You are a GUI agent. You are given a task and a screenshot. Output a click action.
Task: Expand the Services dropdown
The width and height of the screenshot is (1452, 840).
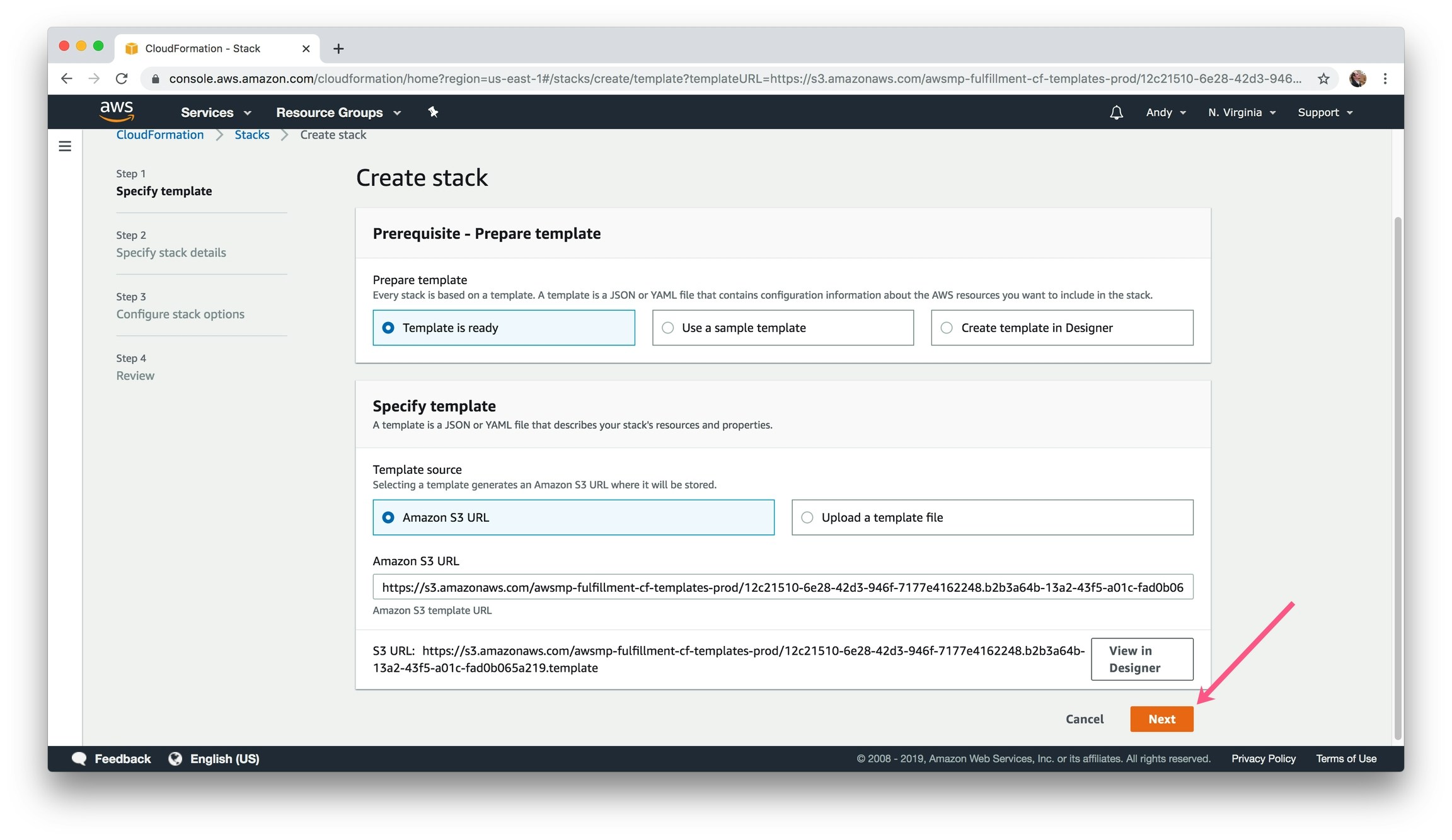point(216,112)
